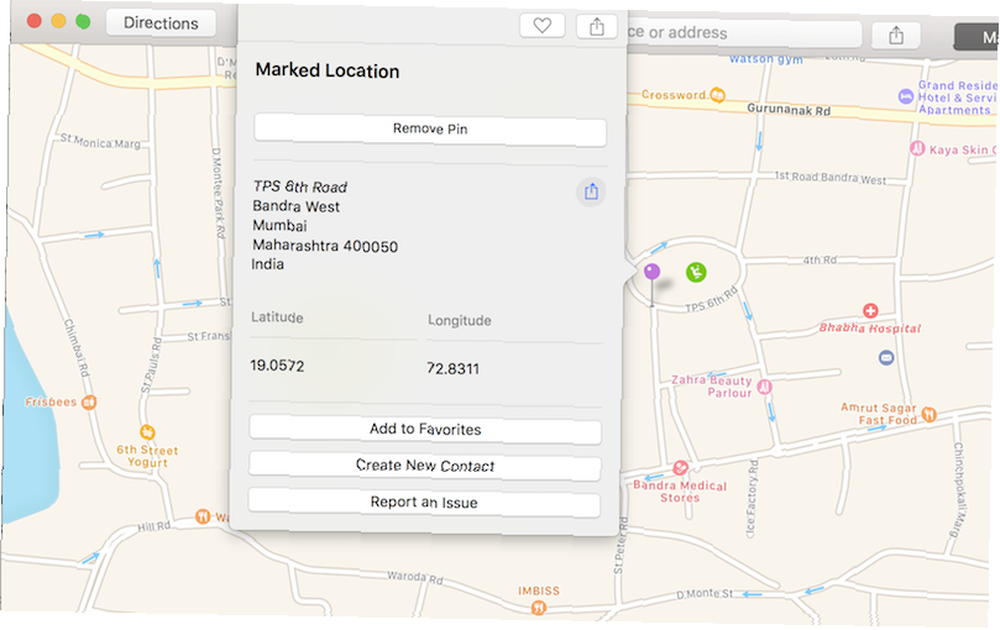1000x630 pixels.
Task: Select Kaya Skin Clinic marker icon
Action: tap(918, 149)
